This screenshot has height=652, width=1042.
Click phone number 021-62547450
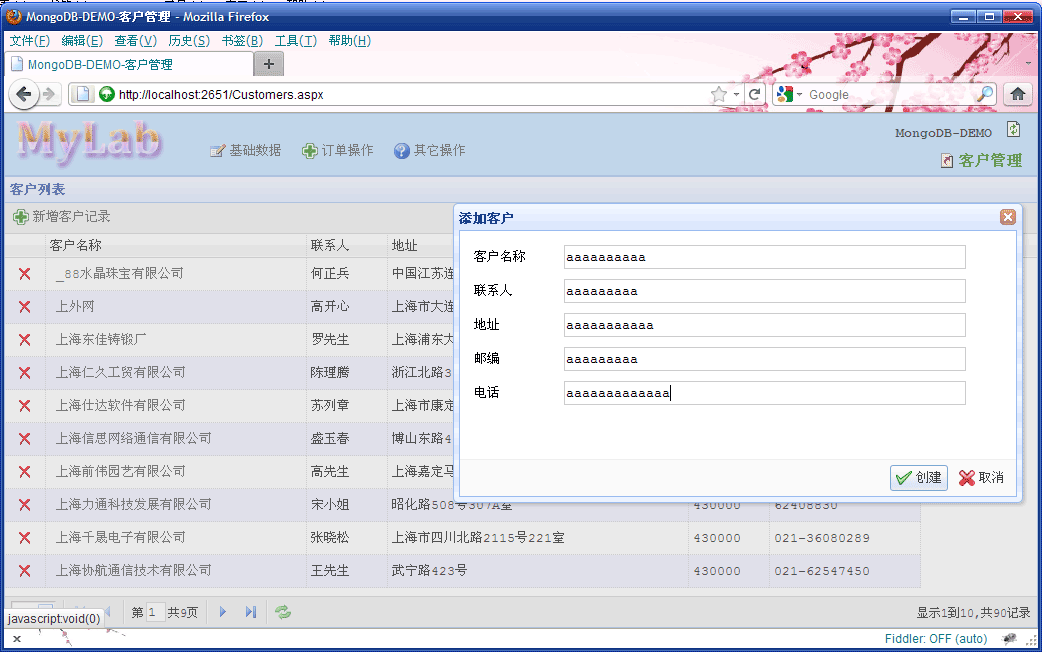[822, 570]
